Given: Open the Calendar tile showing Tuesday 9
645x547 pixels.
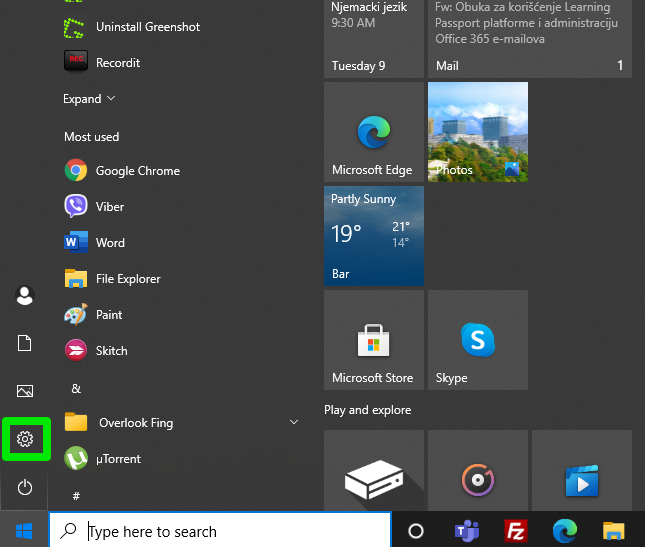Looking at the screenshot, I should [x=374, y=39].
